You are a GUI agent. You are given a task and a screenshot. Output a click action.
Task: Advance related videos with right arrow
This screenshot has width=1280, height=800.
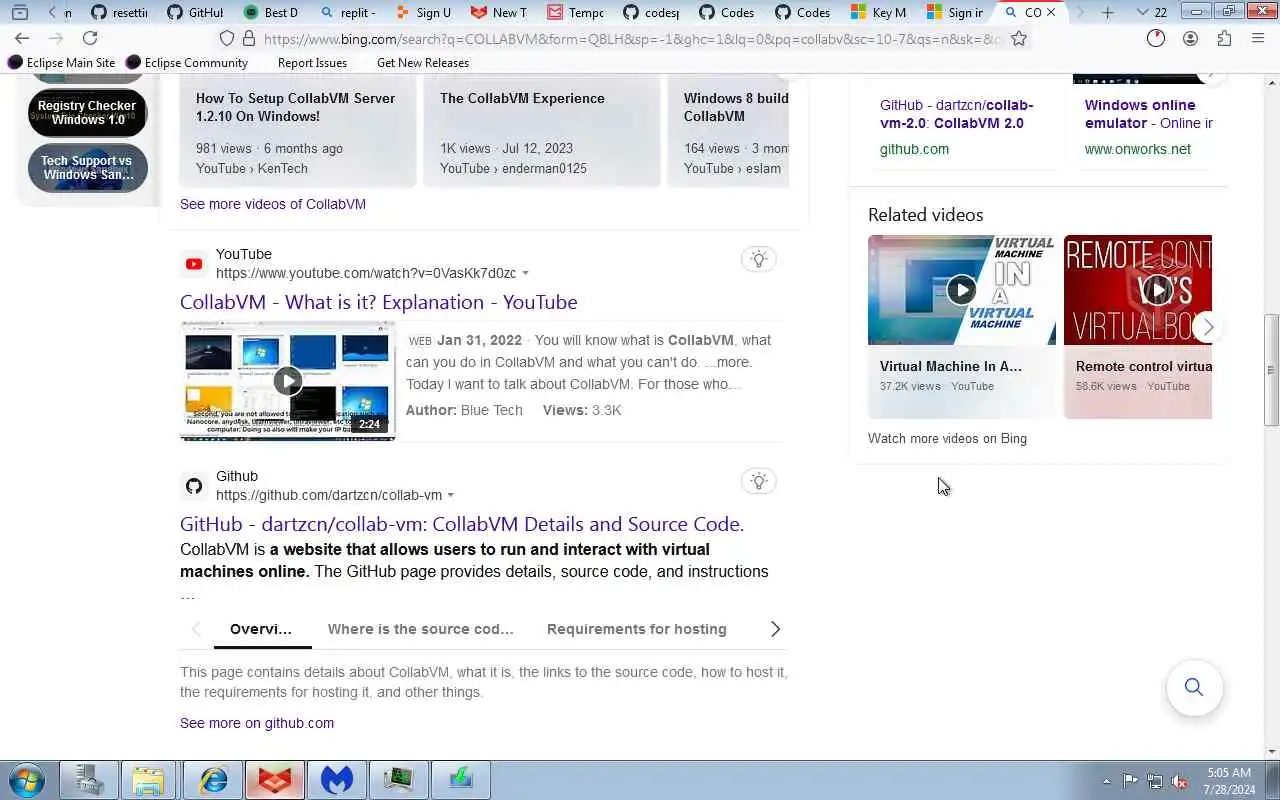1208,327
